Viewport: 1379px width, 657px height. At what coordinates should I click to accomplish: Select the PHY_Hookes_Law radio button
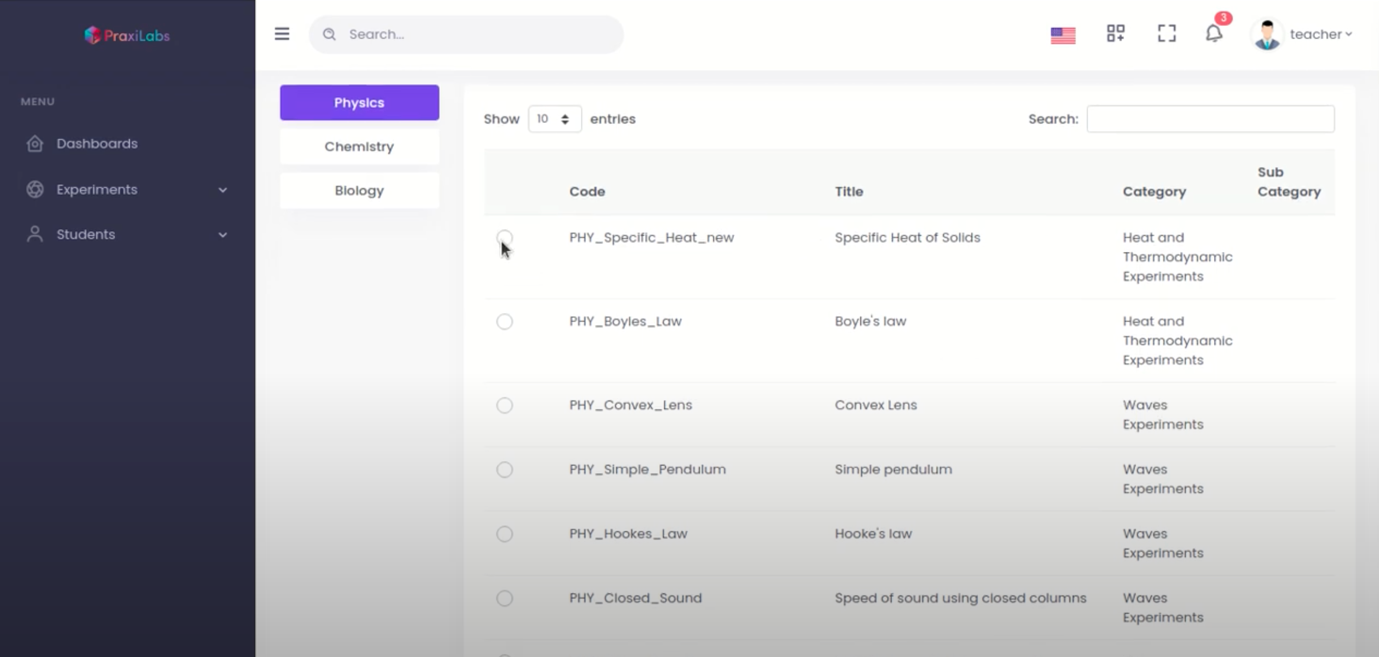pos(504,534)
